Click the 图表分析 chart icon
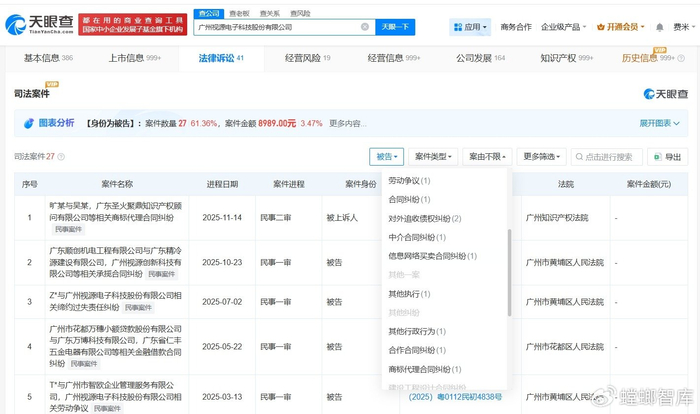 [30, 123]
